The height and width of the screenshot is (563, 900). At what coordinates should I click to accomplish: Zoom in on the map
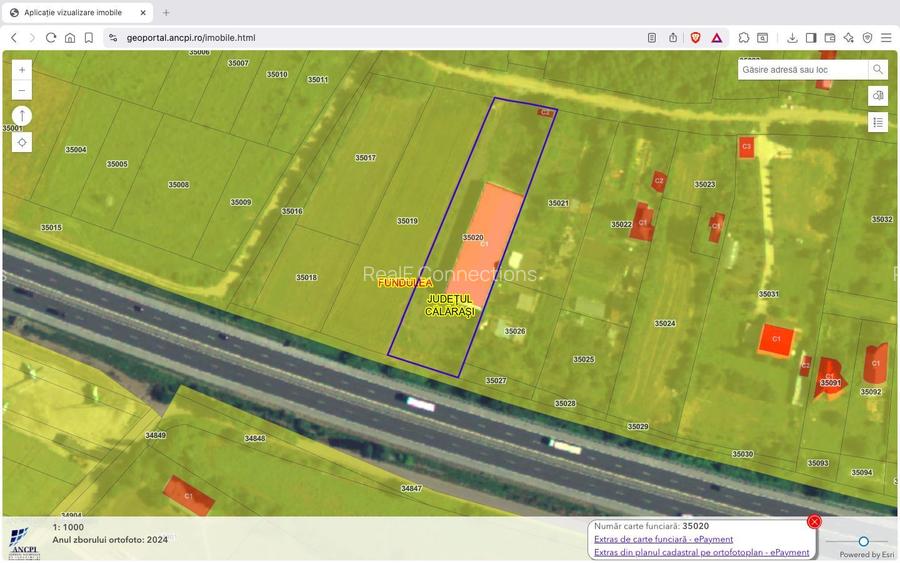[x=22, y=70]
